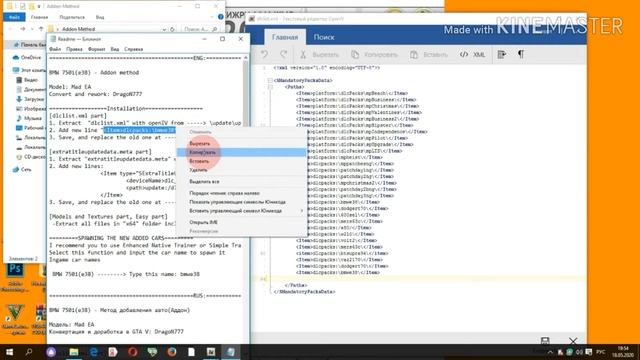Select CD drive in Explorer sidebar
The height and width of the screenshot is (360, 640).
point(30,157)
